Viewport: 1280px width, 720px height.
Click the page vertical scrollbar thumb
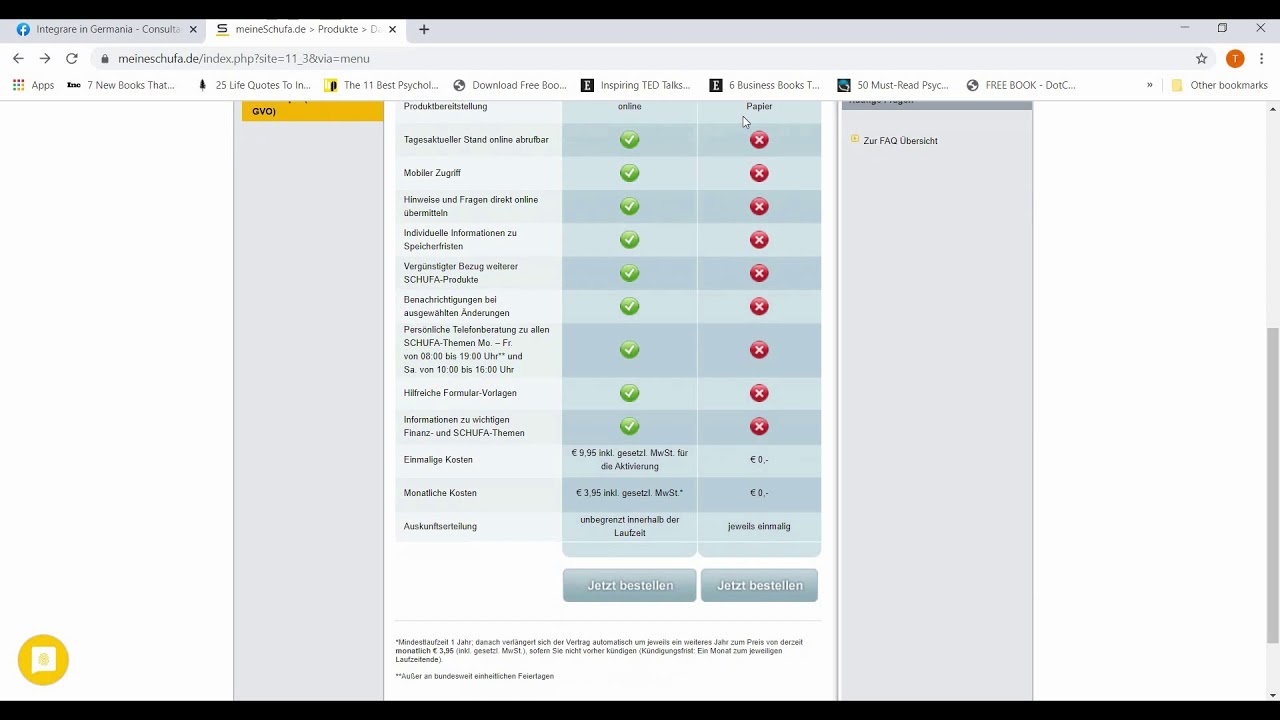[1272, 485]
